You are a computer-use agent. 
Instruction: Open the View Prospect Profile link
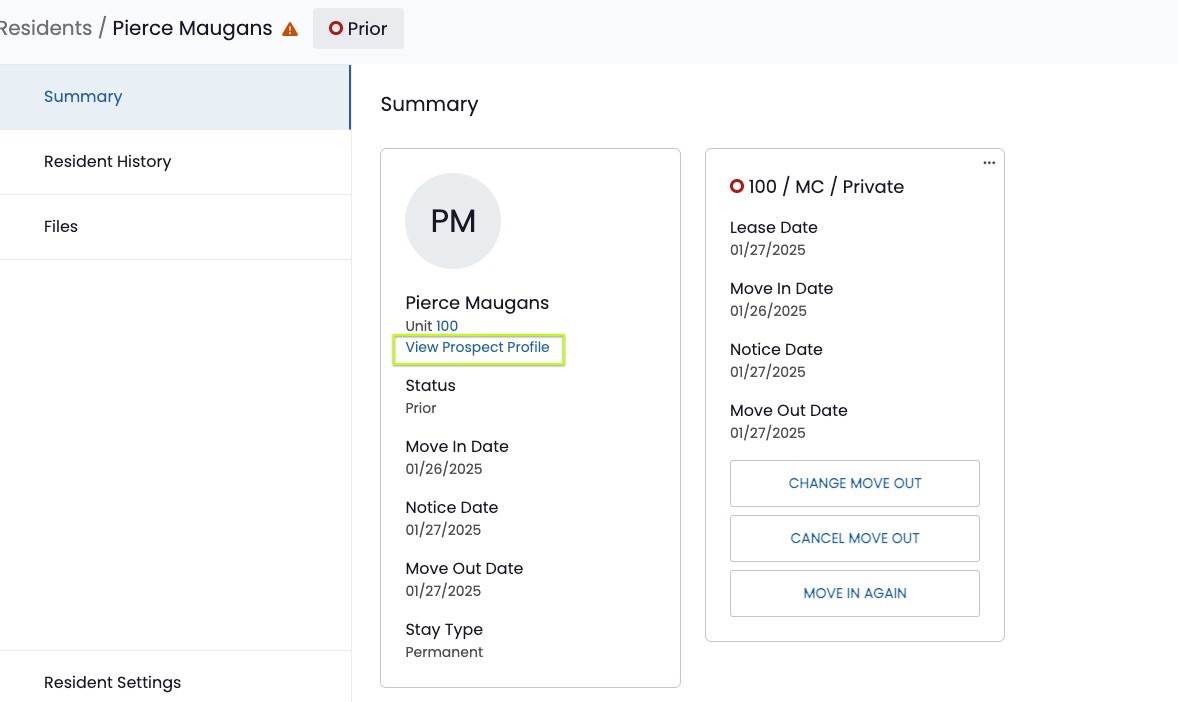click(x=477, y=347)
